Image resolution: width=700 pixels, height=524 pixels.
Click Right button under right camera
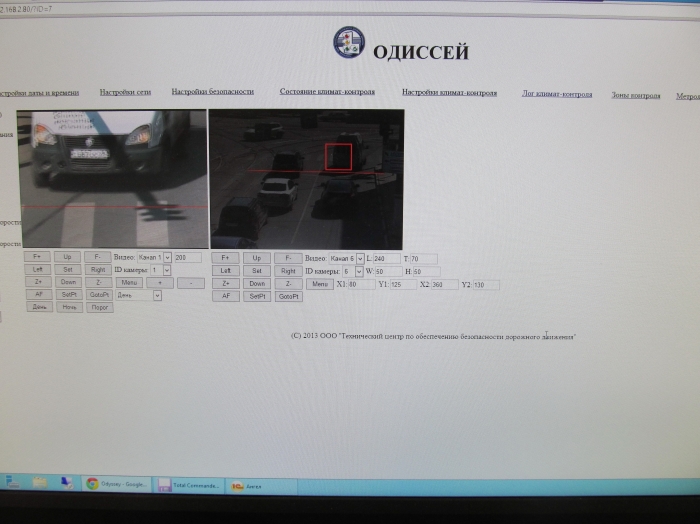288,271
